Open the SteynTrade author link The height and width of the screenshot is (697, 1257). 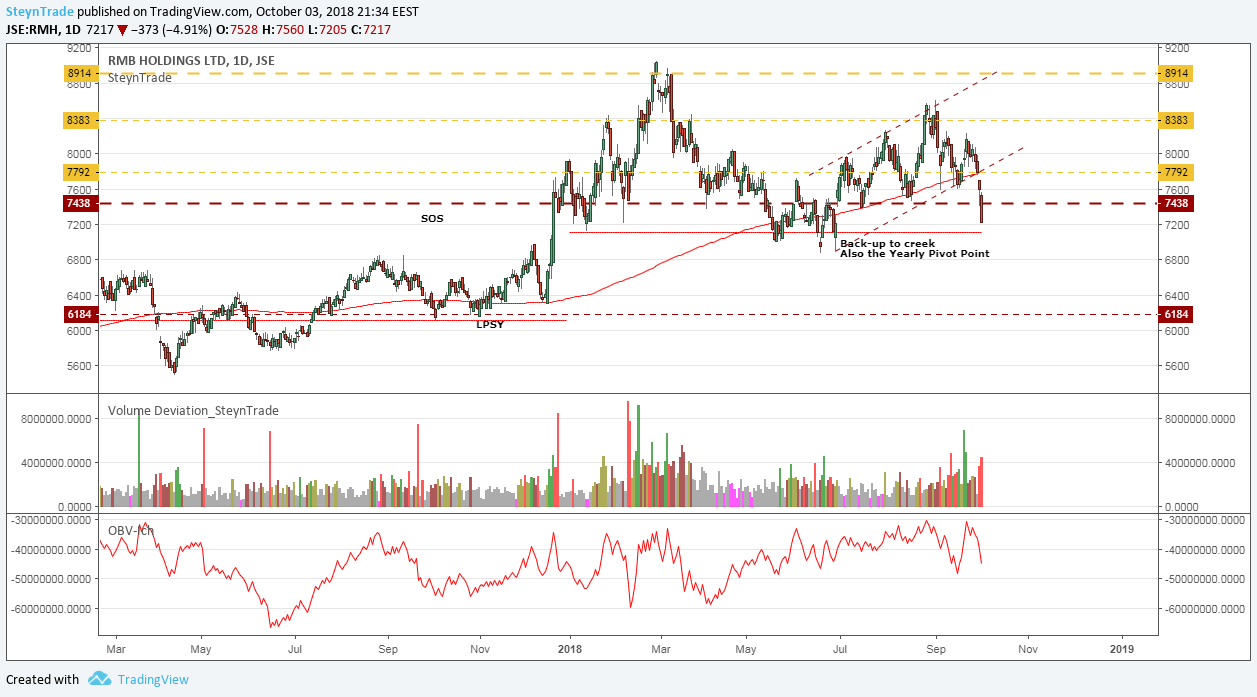(x=38, y=11)
